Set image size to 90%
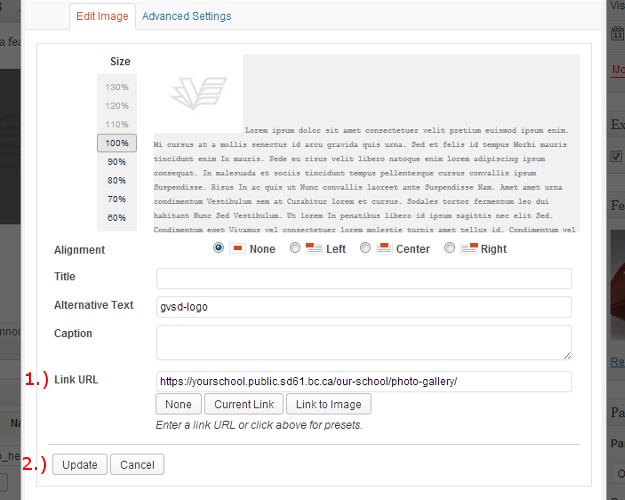Image resolution: width=625 pixels, height=500 pixels. (117, 162)
